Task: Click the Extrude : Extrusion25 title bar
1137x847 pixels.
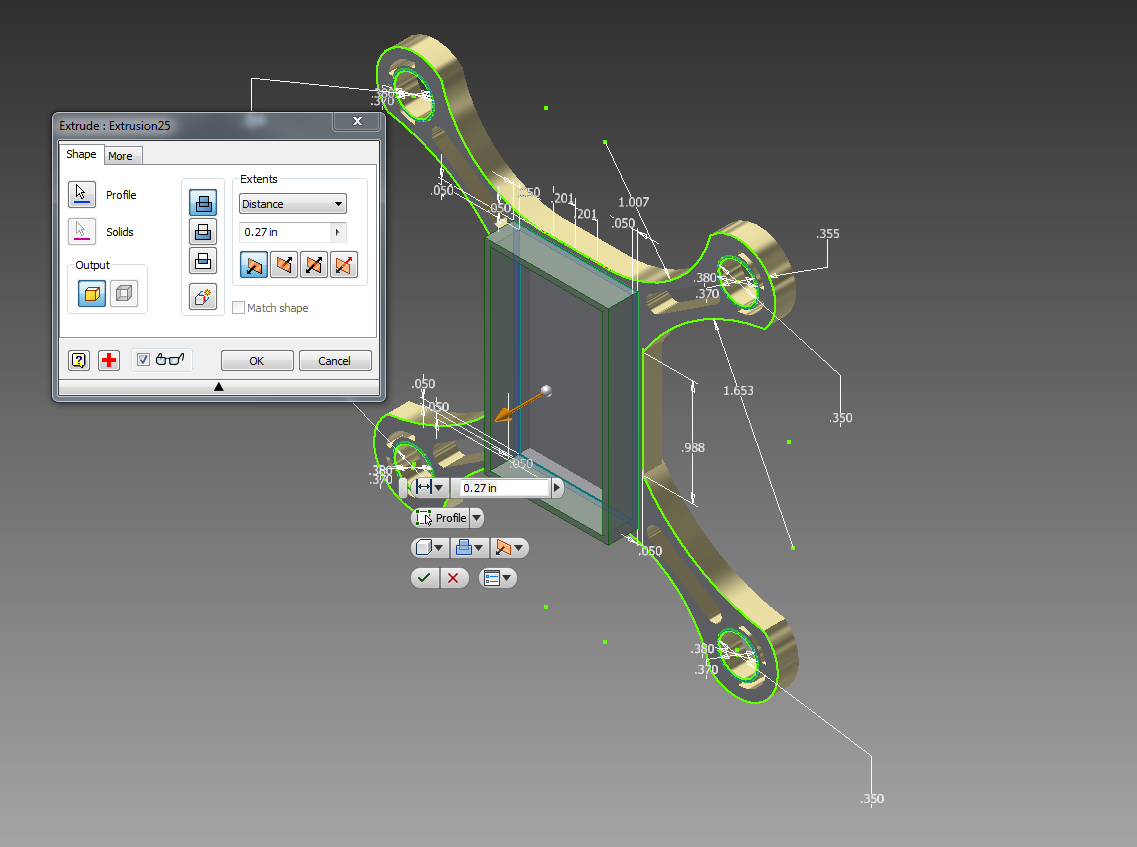Action: tap(194, 125)
